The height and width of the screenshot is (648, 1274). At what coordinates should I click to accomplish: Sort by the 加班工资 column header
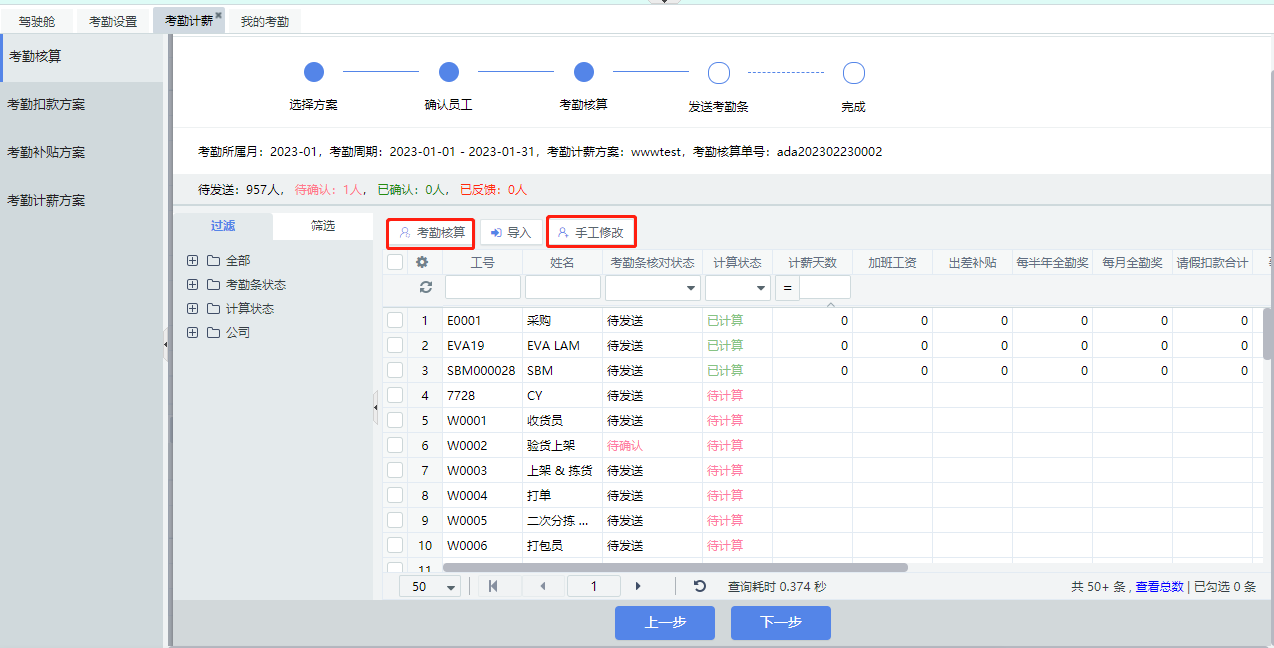[892, 262]
